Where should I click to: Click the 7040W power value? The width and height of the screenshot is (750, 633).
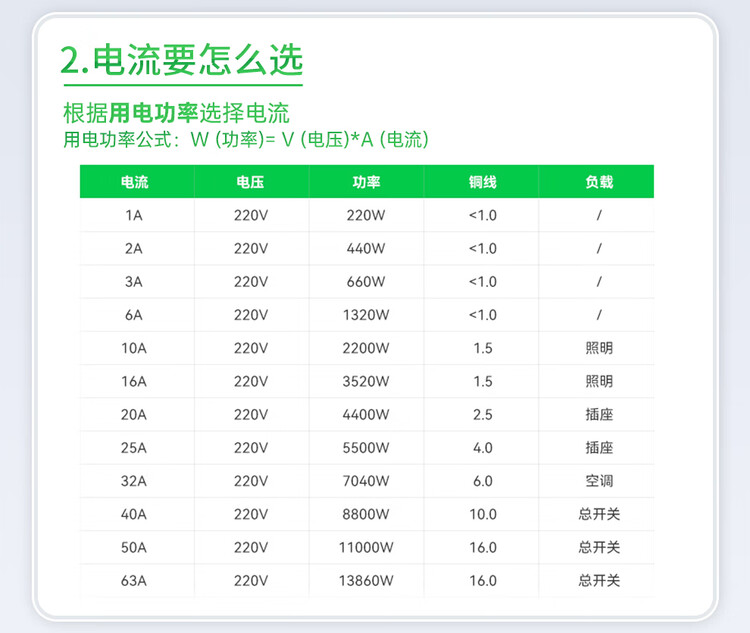[x=366, y=481]
